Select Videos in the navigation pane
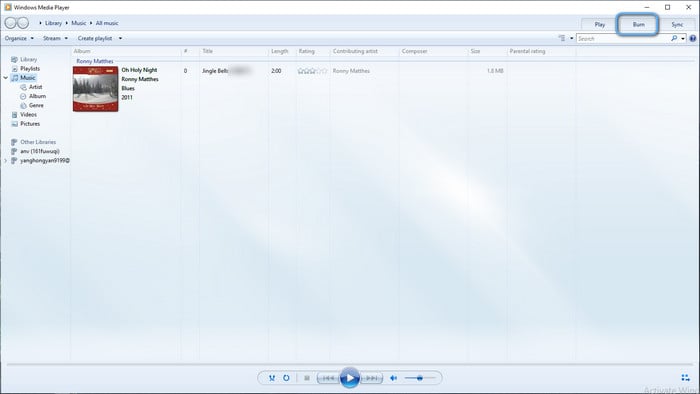 pyautogui.click(x=28, y=115)
